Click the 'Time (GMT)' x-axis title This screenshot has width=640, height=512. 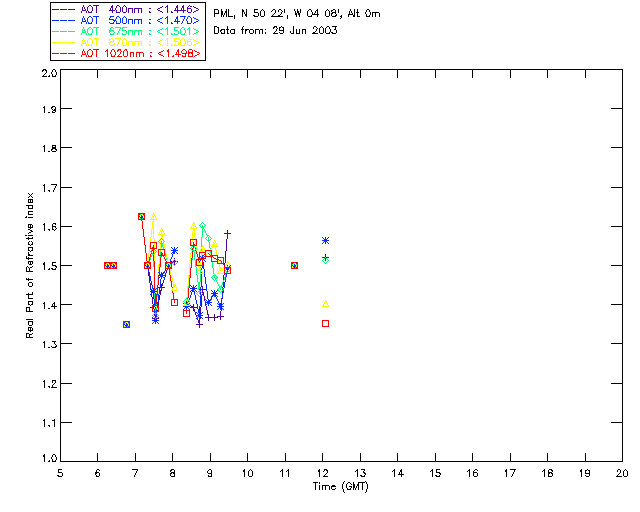[x=341, y=487]
